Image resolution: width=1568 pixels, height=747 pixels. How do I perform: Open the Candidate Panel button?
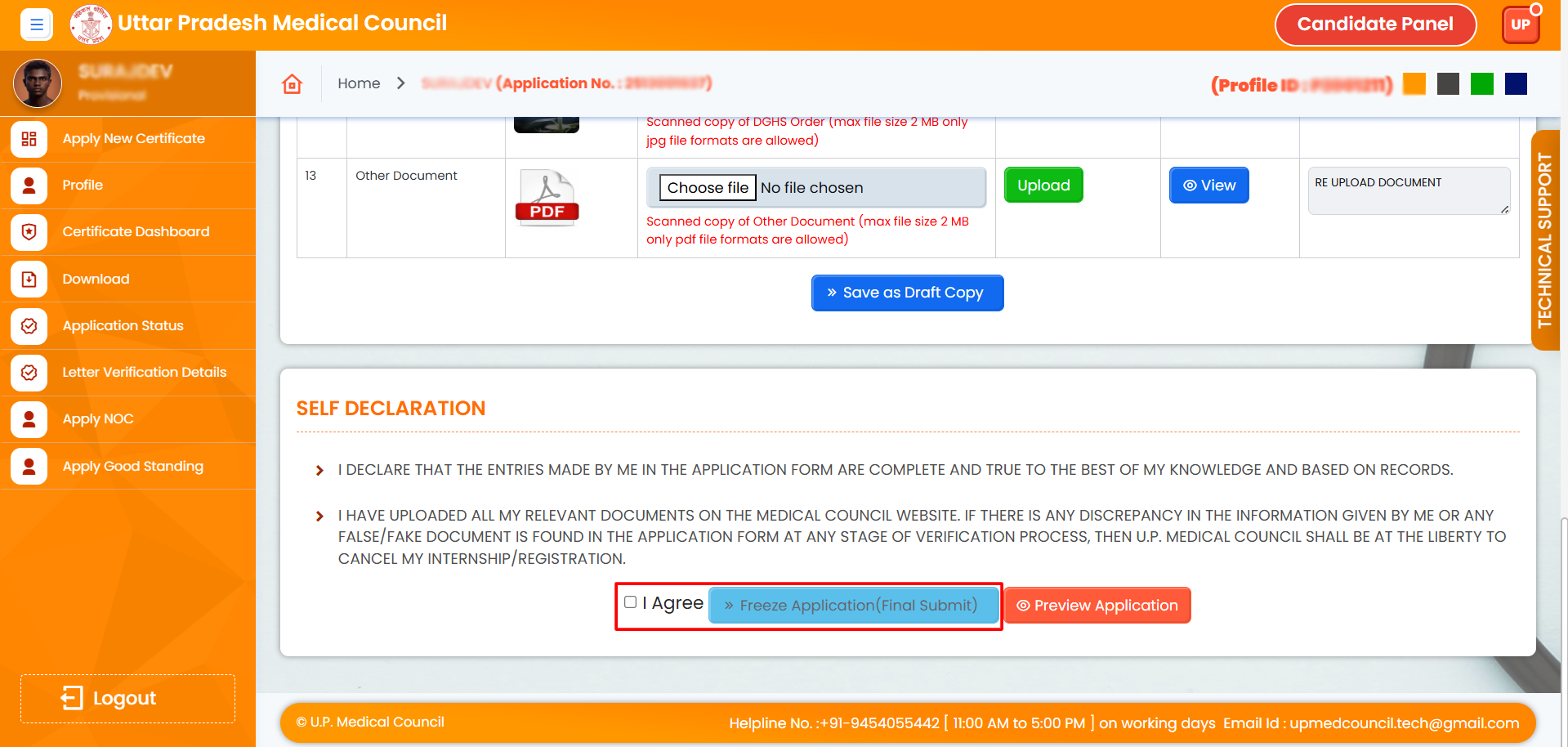tap(1375, 25)
